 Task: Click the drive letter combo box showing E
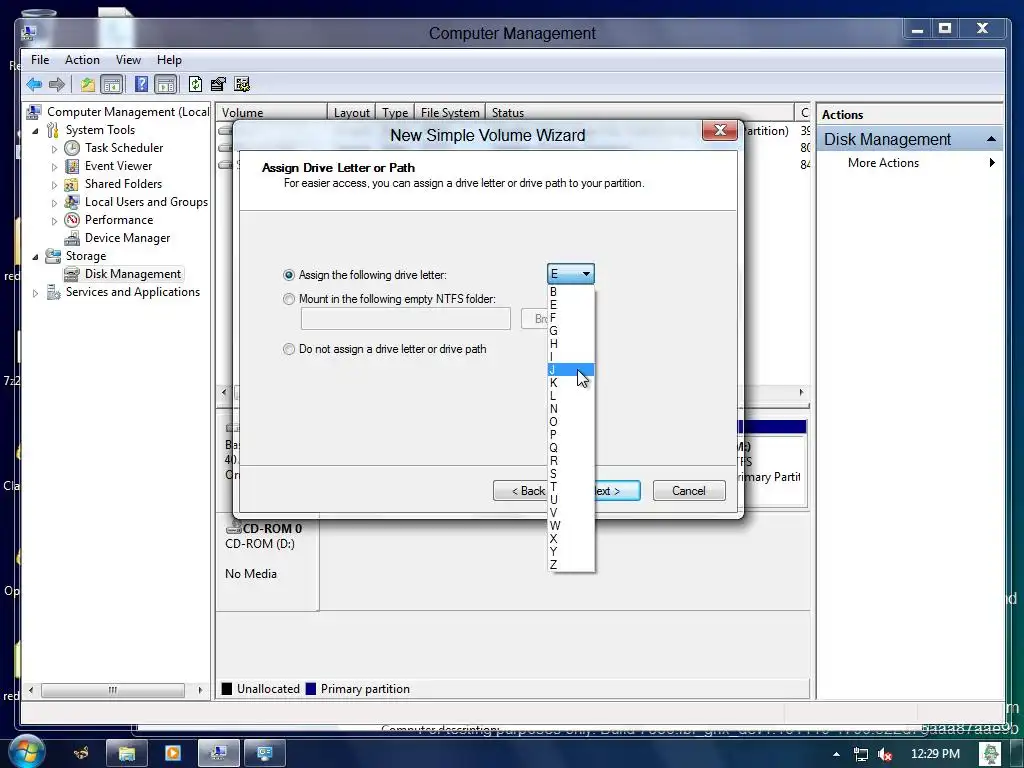point(571,274)
